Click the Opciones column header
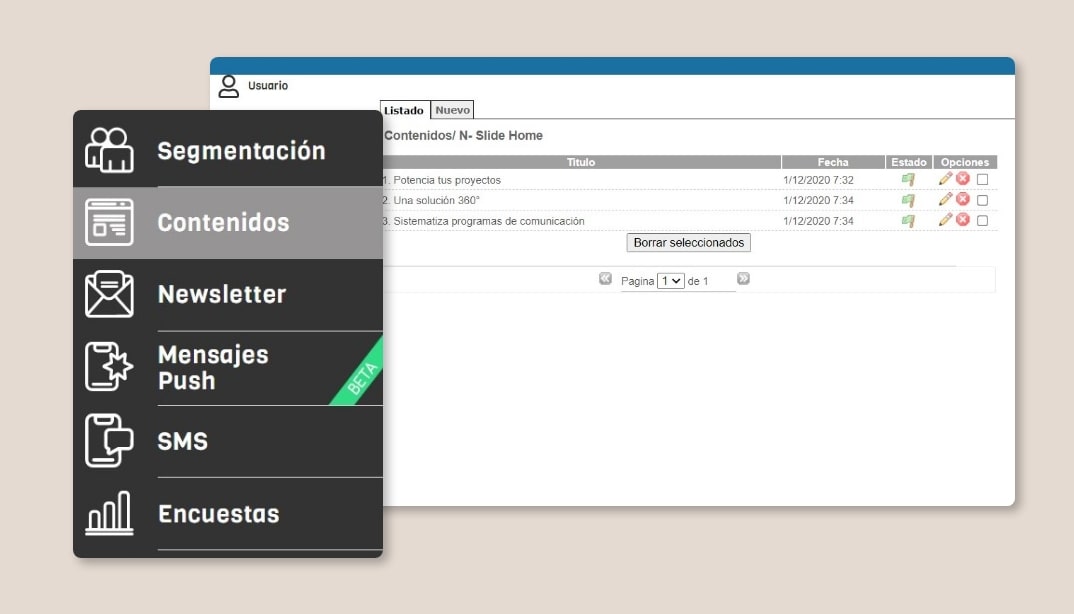Viewport: 1074px width, 614px height. click(x=965, y=162)
